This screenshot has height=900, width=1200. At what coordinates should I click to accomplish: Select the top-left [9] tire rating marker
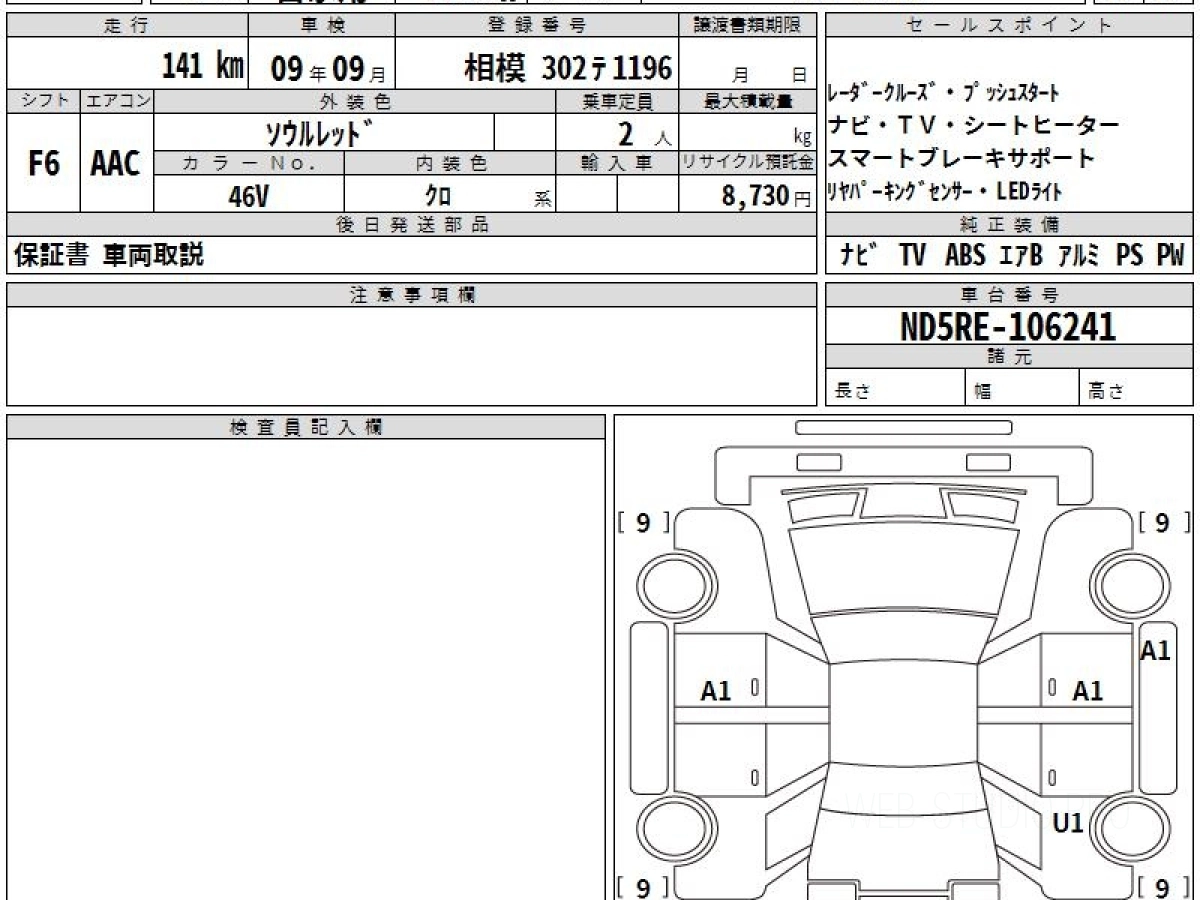[643, 523]
